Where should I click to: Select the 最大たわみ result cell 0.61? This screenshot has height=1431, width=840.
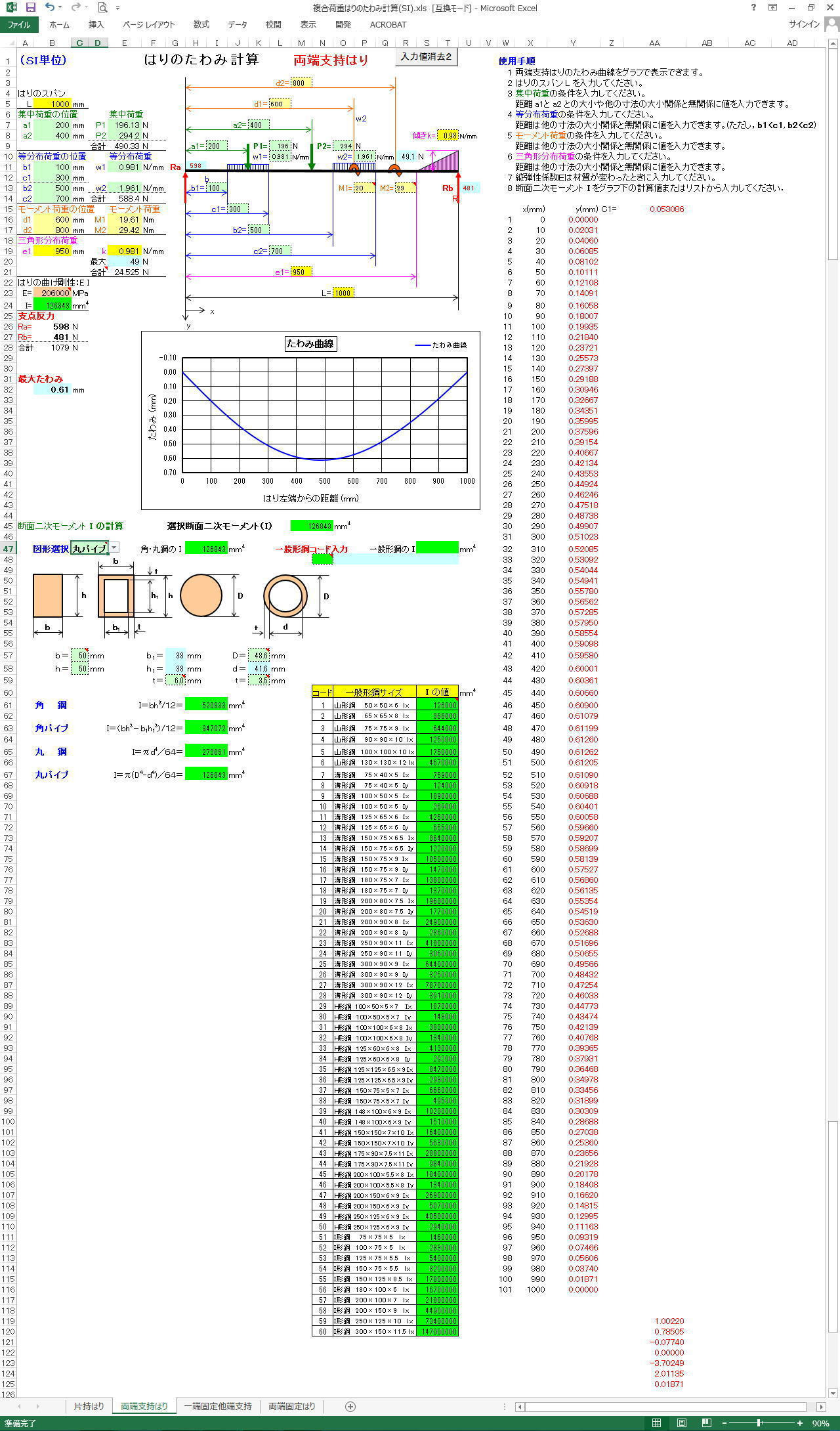click(x=52, y=390)
